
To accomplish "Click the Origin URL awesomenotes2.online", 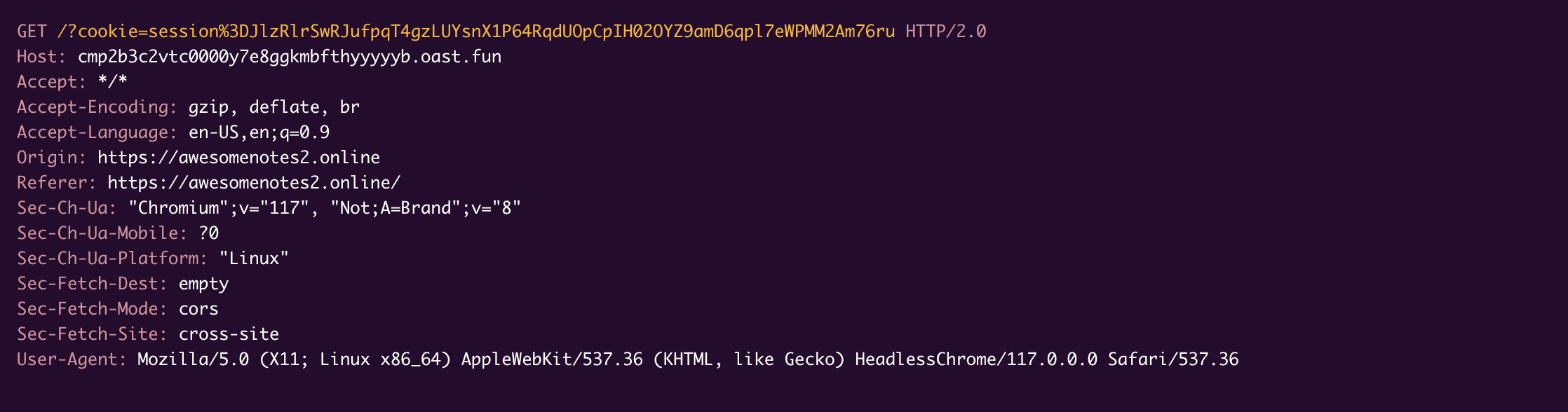I will [238, 158].
